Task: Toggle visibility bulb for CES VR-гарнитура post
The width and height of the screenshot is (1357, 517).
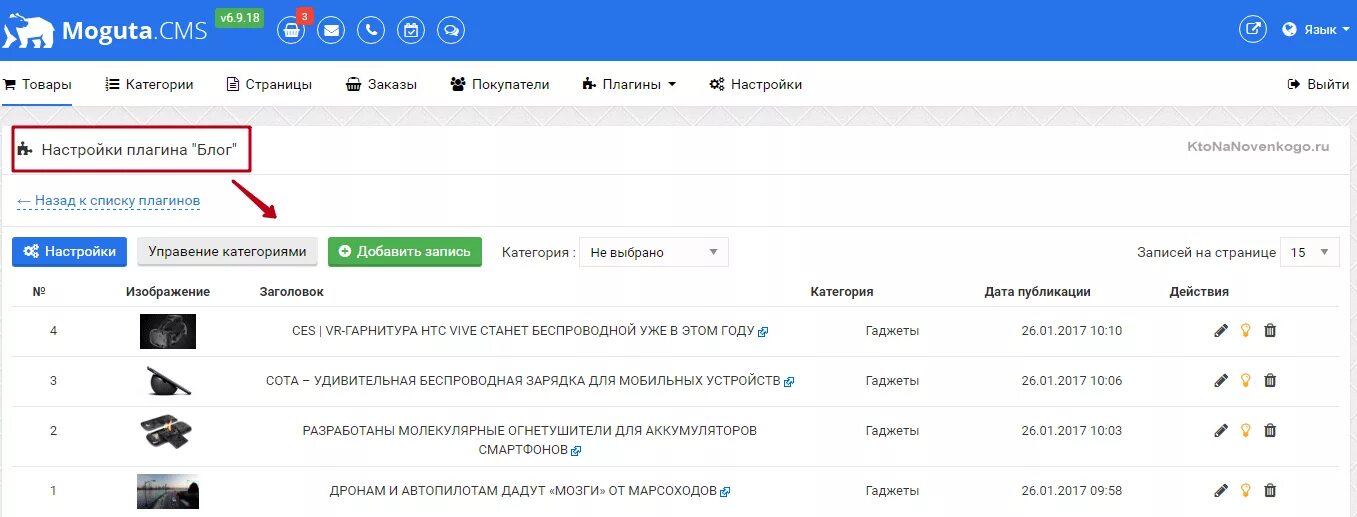Action: [x=1246, y=330]
